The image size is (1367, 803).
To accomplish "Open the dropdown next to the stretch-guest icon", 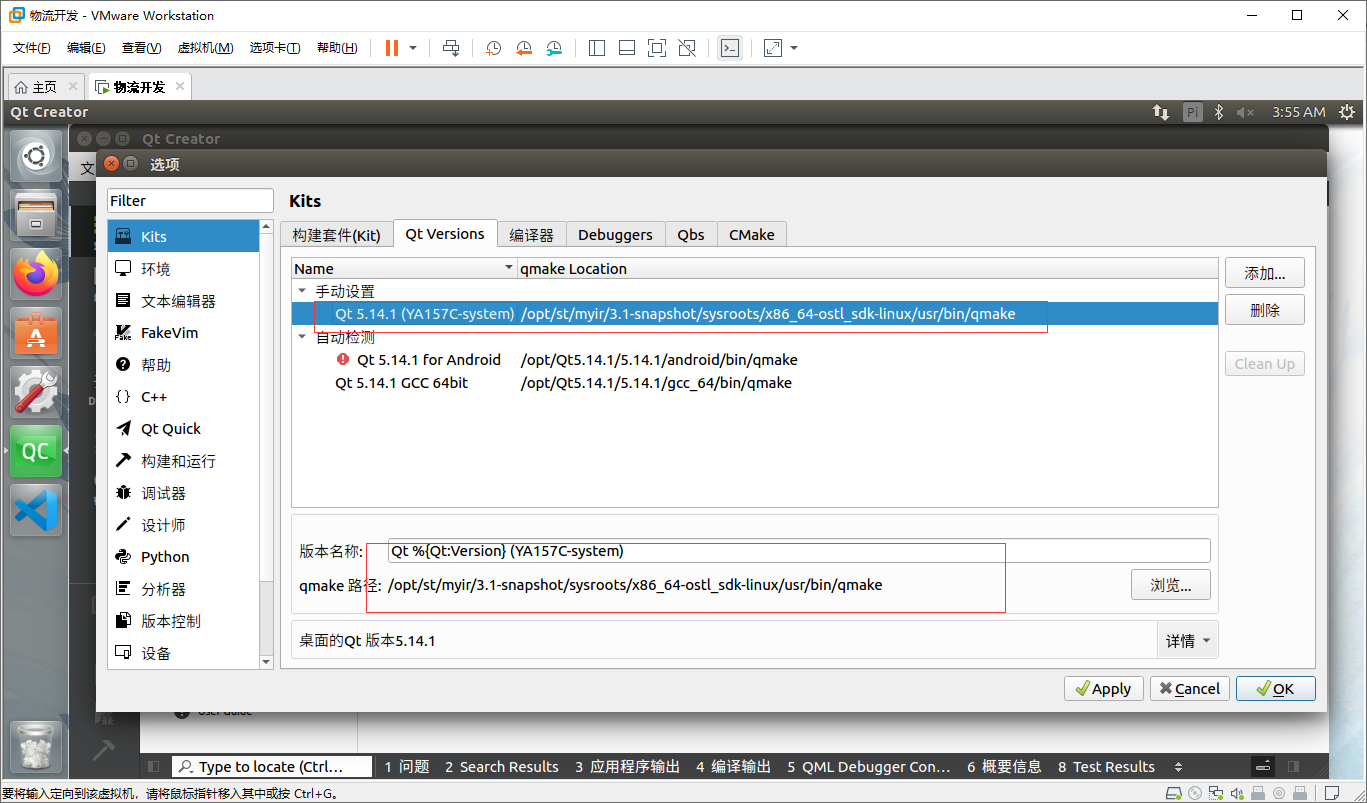I will click(794, 48).
